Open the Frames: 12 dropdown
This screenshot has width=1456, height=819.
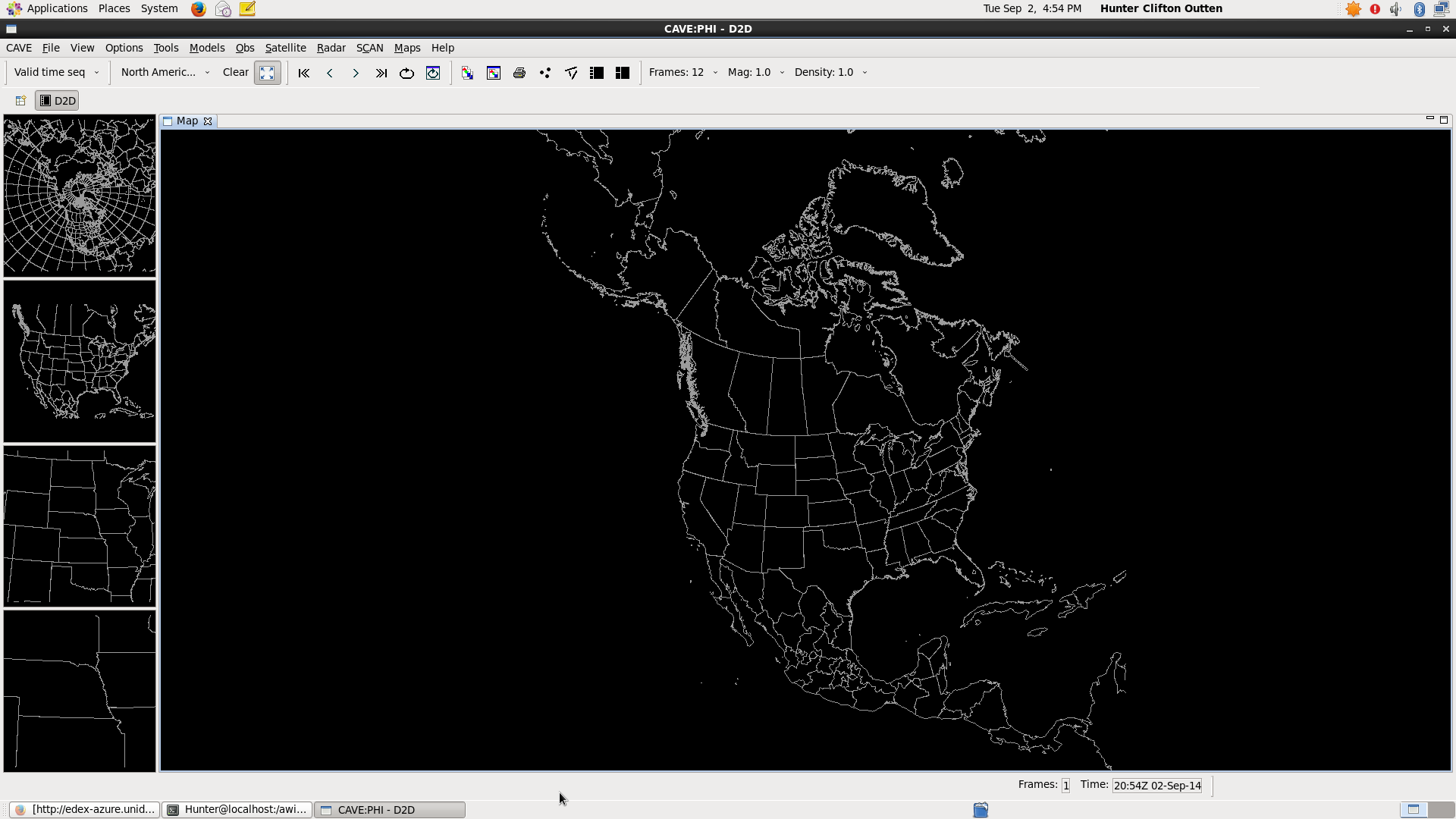[x=683, y=73]
